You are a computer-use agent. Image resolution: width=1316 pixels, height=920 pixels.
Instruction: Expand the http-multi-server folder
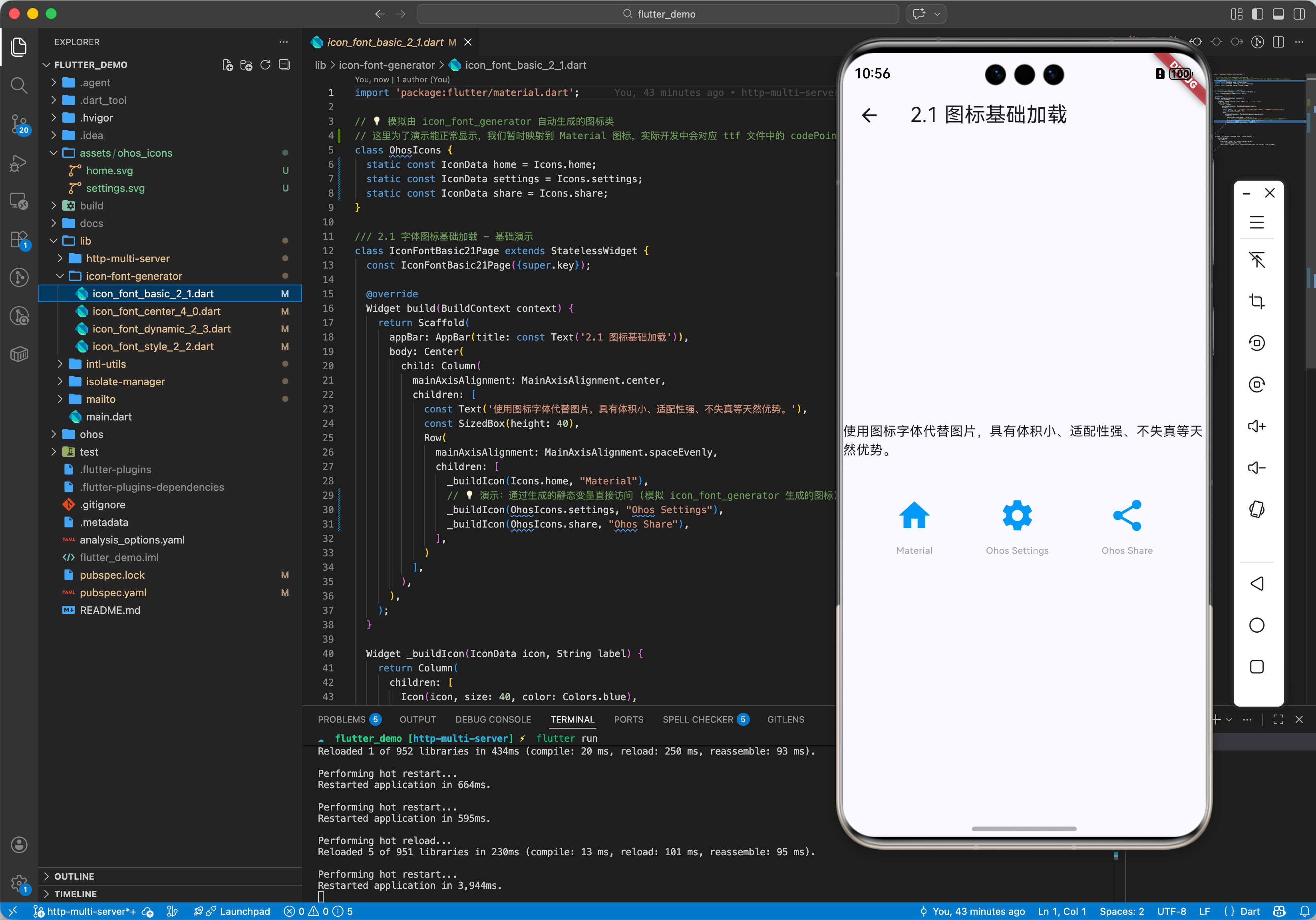tap(127, 259)
